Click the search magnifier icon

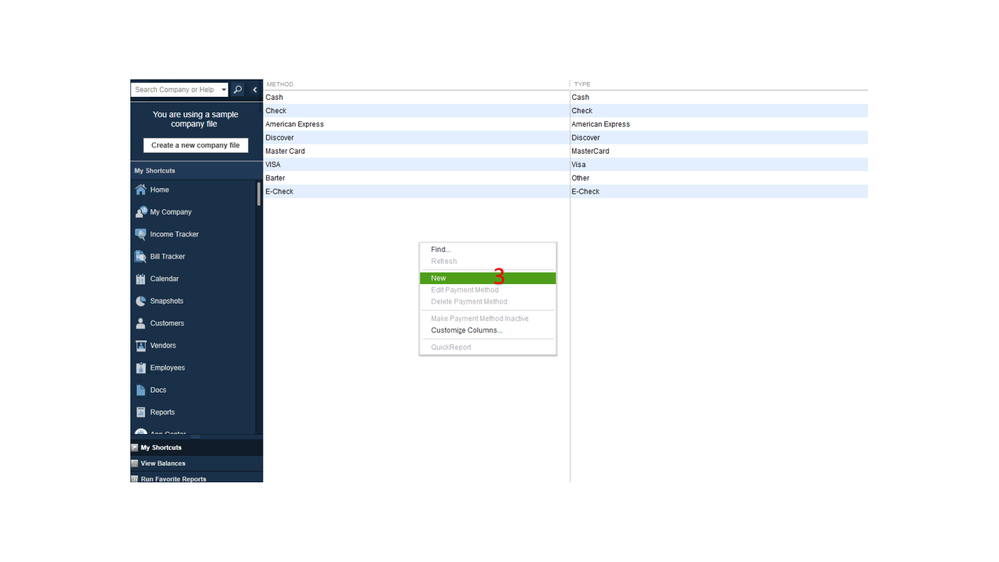(x=238, y=90)
